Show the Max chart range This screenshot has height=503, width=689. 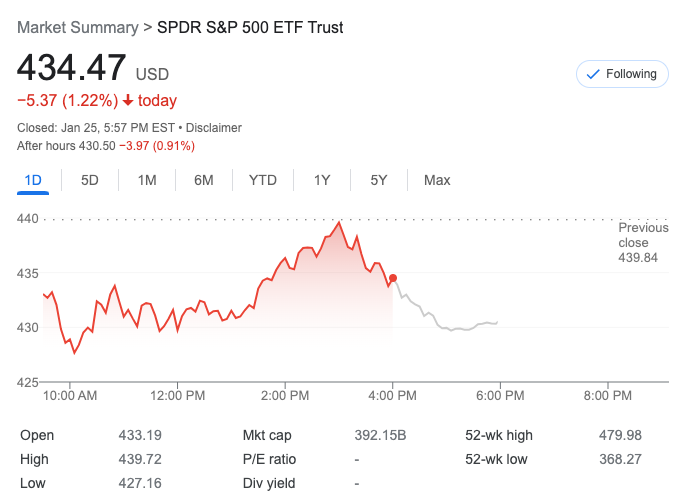pos(437,180)
